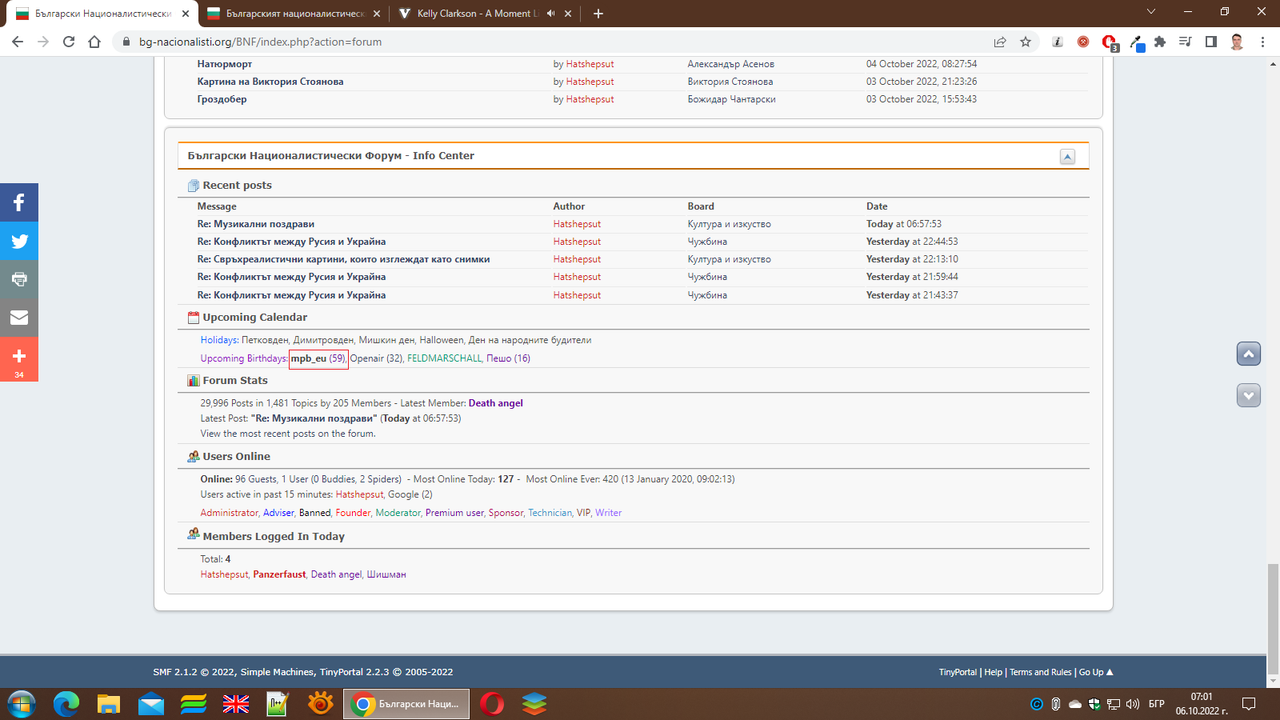Open Chrome extensions puzzle icon
The height and width of the screenshot is (720, 1280).
(1160, 42)
